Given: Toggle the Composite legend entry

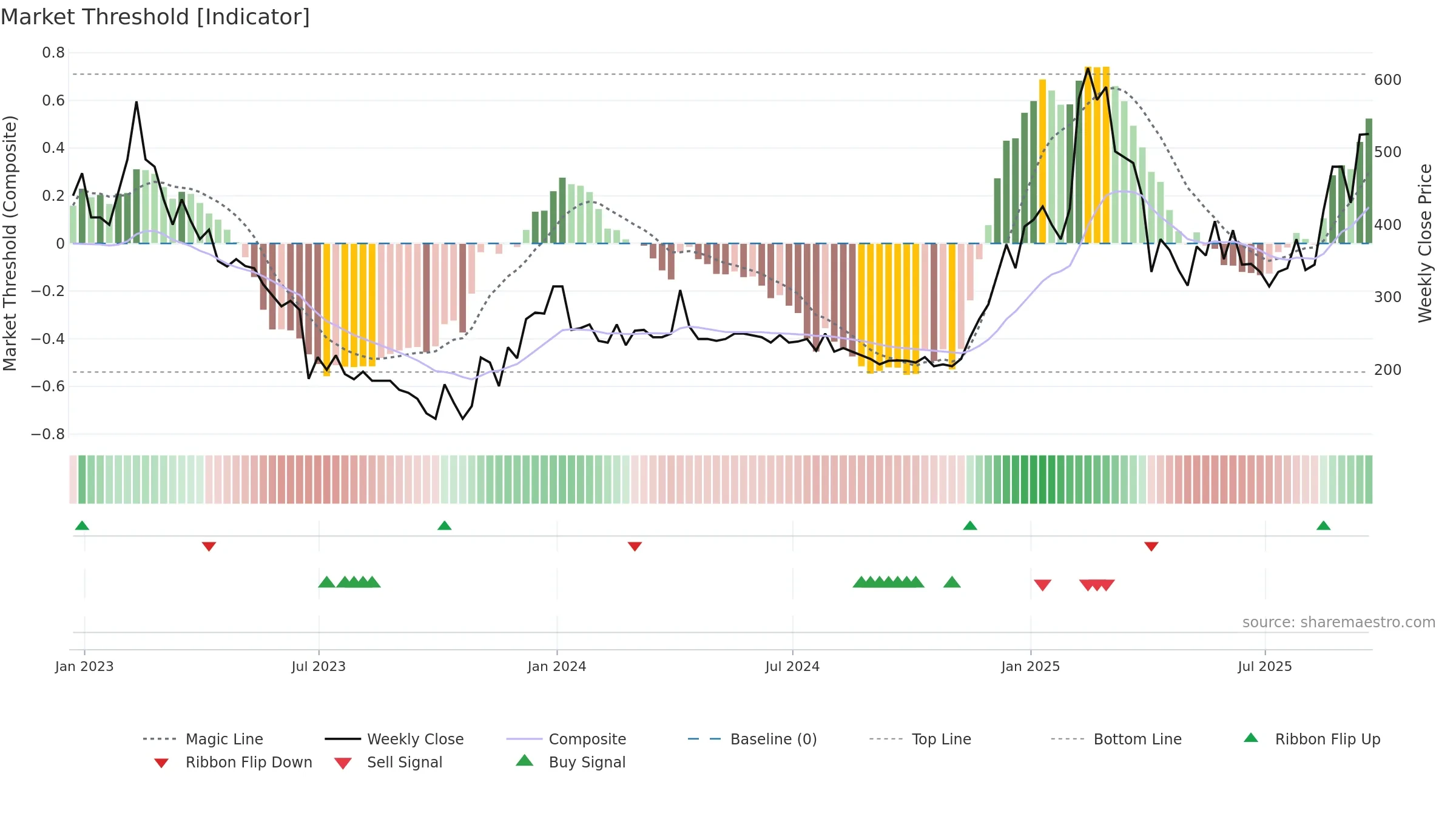Looking at the screenshot, I should 566,739.
